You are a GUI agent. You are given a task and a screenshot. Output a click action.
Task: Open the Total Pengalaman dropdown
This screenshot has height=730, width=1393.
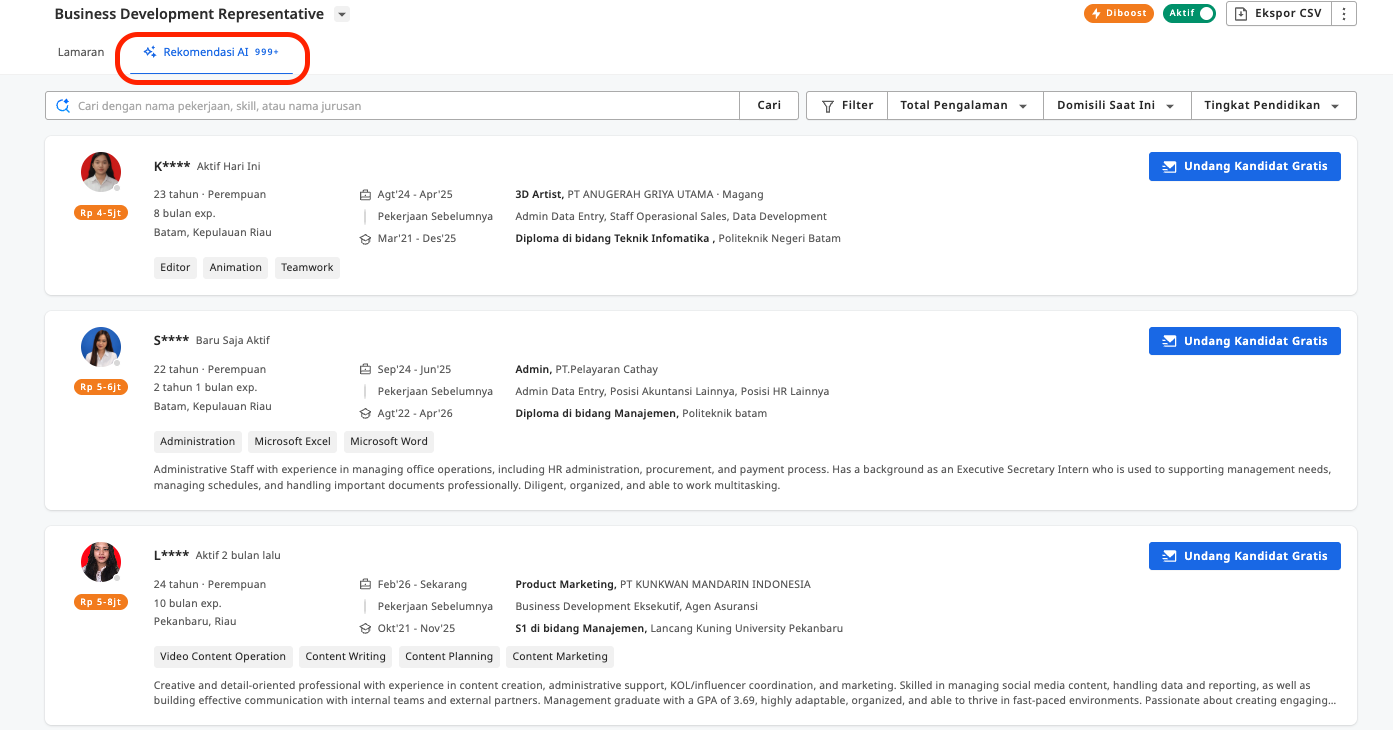[964, 106]
